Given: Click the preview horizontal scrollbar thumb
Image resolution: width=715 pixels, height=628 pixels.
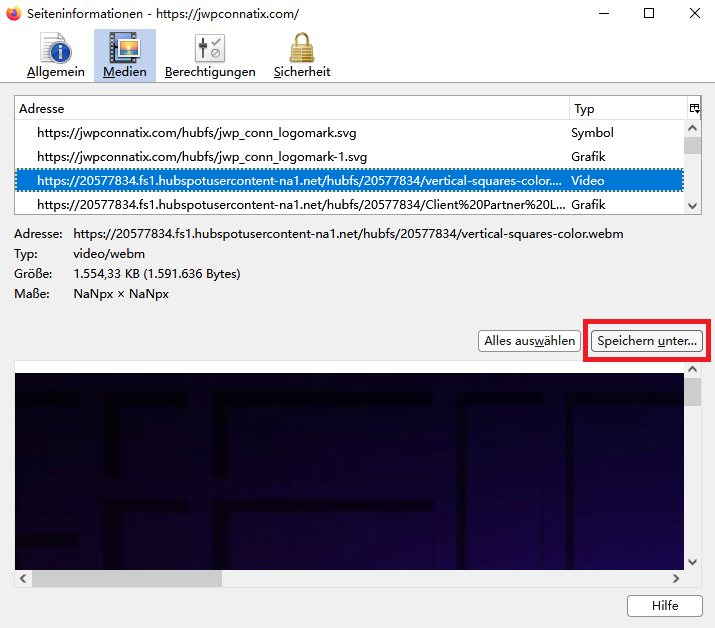Looking at the screenshot, I should click(x=127, y=578).
